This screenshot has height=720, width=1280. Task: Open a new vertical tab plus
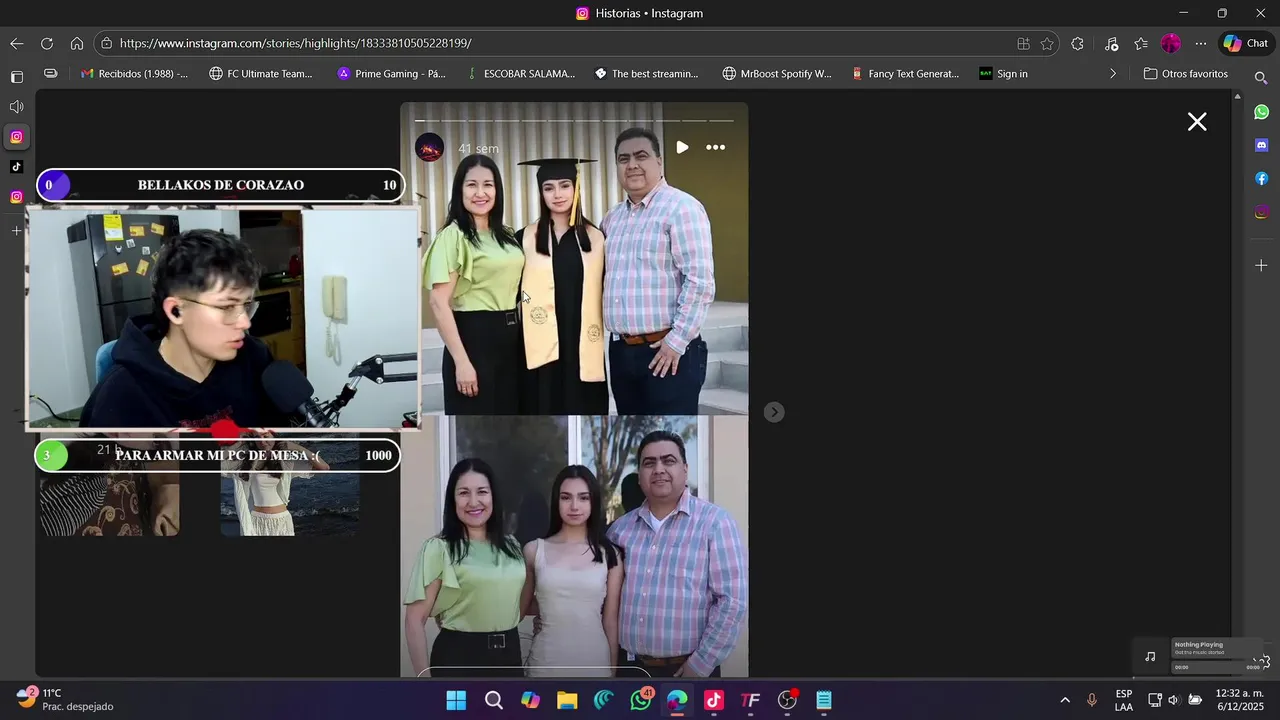click(x=16, y=231)
